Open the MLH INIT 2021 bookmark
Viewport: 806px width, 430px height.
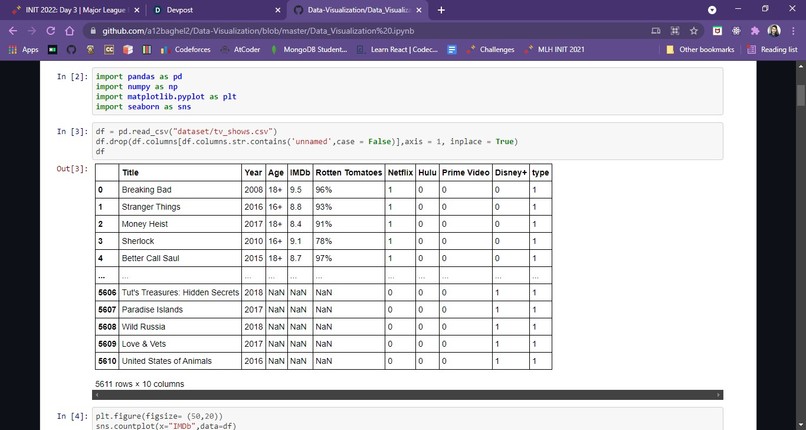click(x=554, y=50)
